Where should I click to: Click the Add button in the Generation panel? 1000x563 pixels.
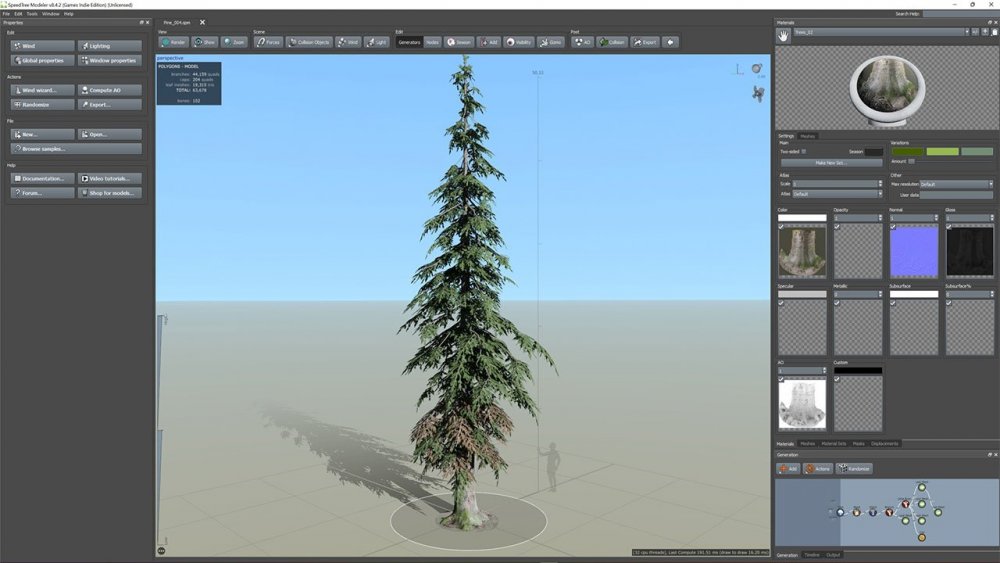(x=789, y=469)
